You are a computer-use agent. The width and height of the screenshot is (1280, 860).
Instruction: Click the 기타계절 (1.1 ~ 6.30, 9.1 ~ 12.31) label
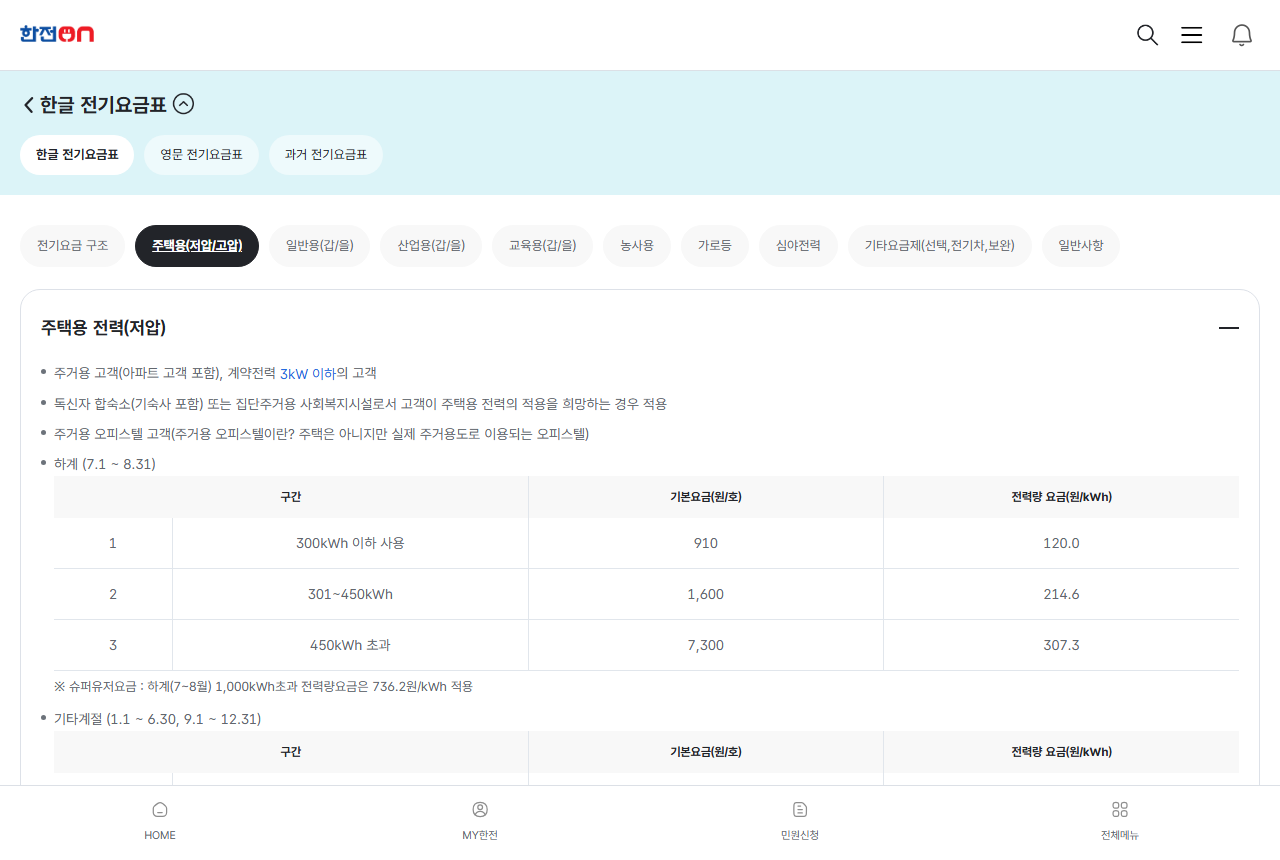pyautogui.click(x=158, y=719)
